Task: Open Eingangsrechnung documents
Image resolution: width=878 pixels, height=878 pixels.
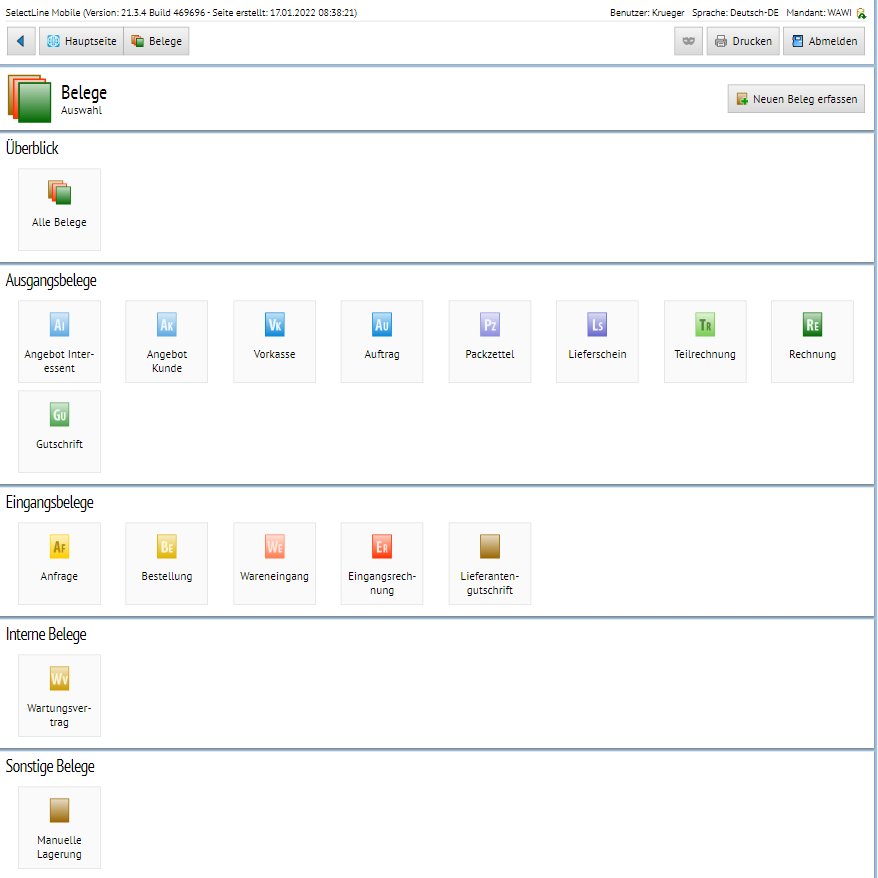Action: (x=382, y=564)
